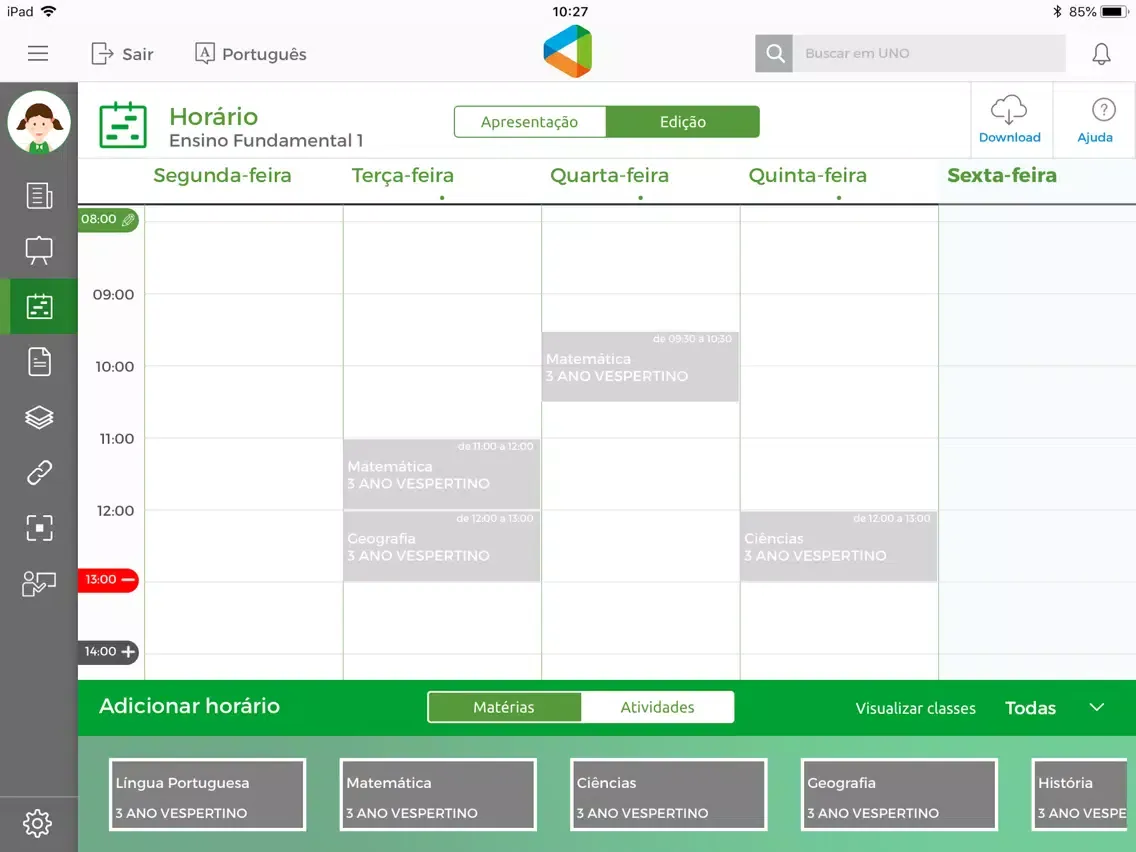Open the hamburger menu

(x=38, y=54)
